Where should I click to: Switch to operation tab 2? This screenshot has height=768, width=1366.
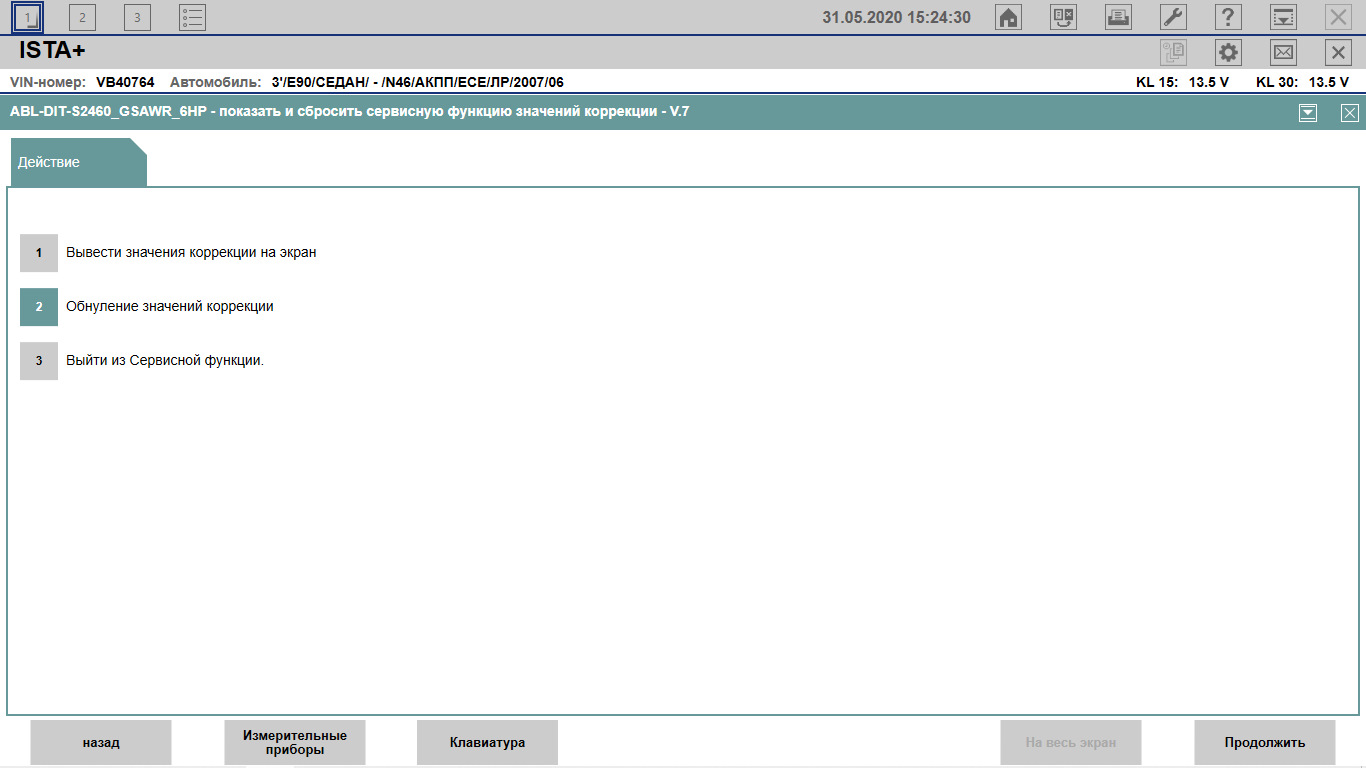82,17
